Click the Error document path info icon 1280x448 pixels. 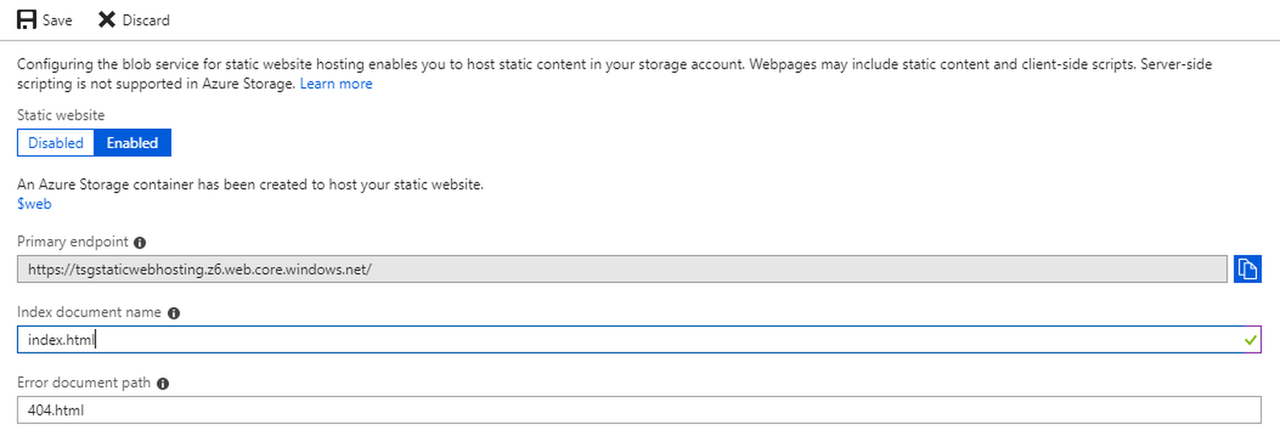tap(163, 383)
